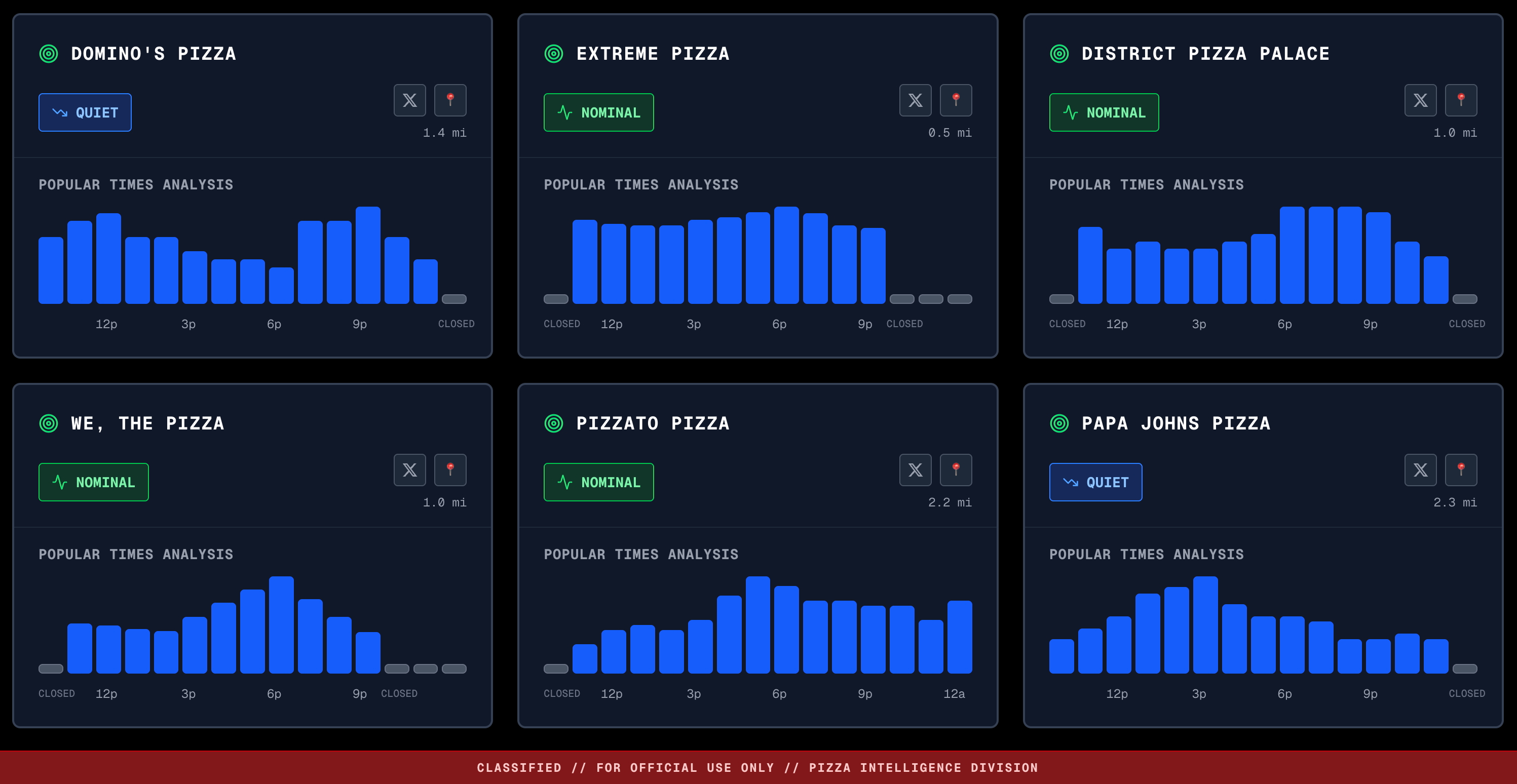Click the NOMINAL badge on We, The Pizza
The height and width of the screenshot is (784, 1517).
[x=93, y=482]
